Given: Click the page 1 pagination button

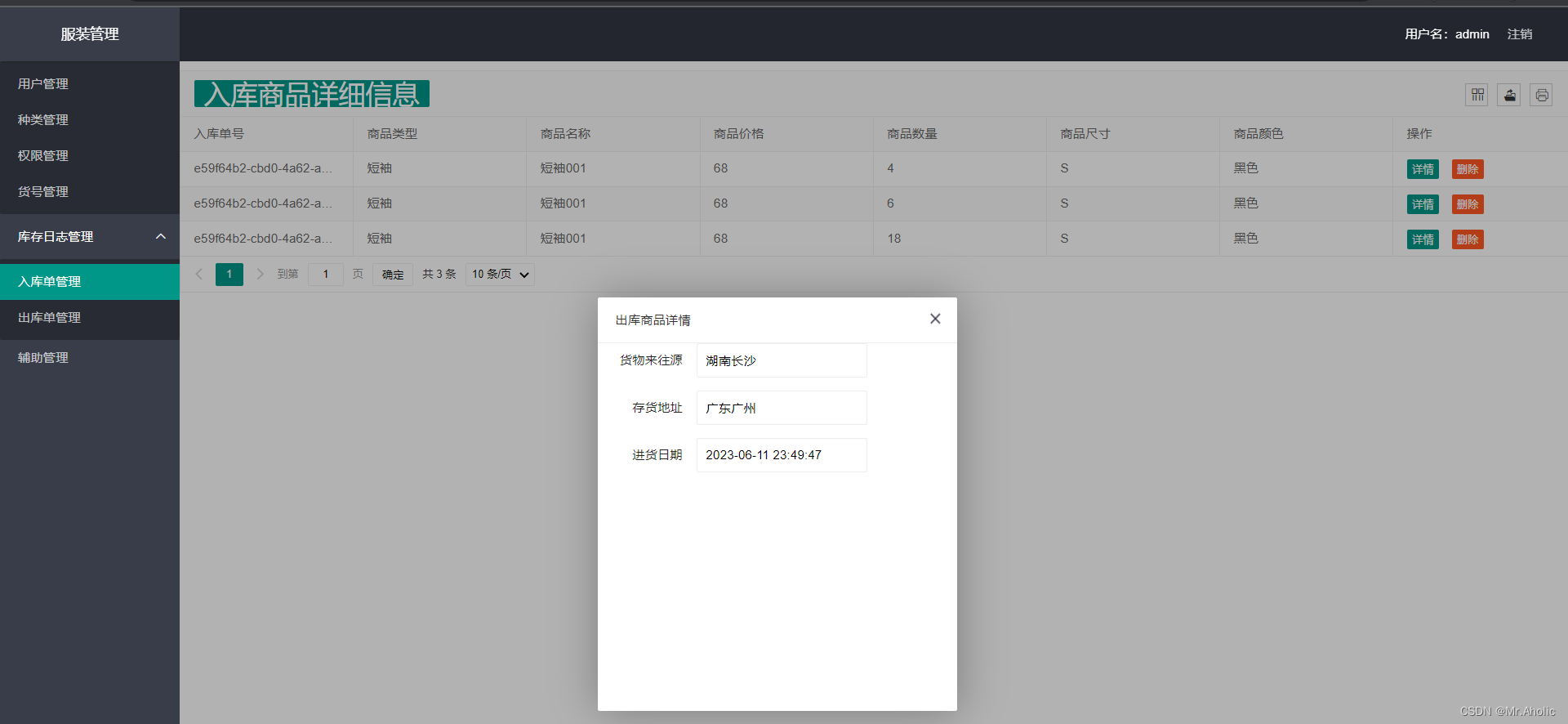Looking at the screenshot, I should [229, 274].
